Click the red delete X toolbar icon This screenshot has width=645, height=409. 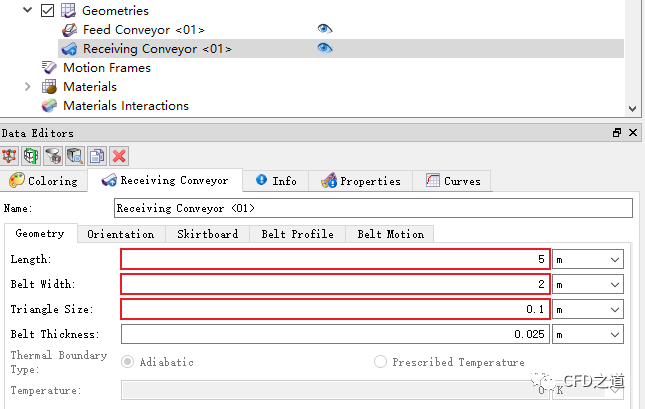tap(119, 155)
